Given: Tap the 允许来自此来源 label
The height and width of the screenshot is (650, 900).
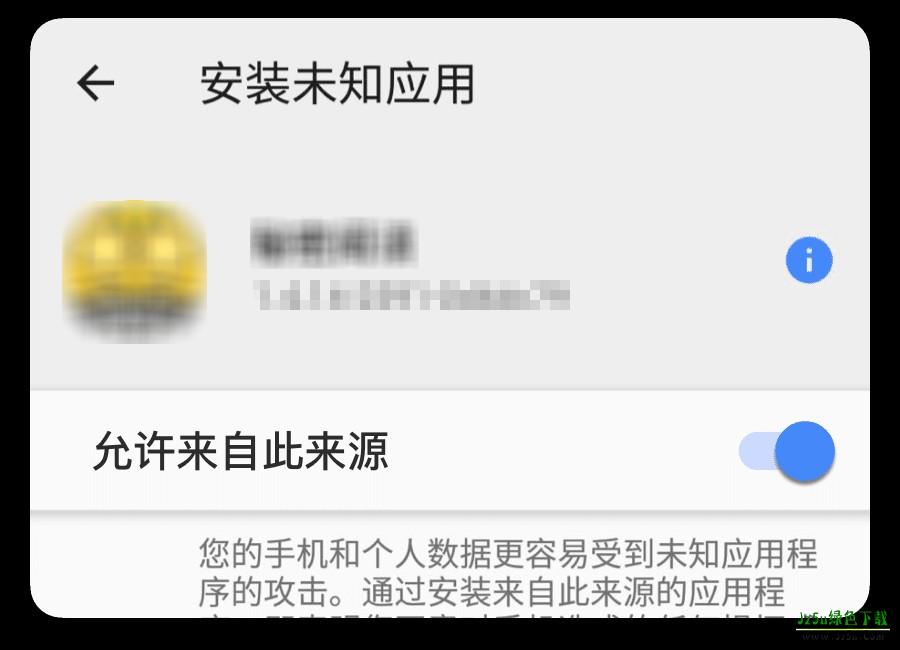Looking at the screenshot, I should point(241,451).
